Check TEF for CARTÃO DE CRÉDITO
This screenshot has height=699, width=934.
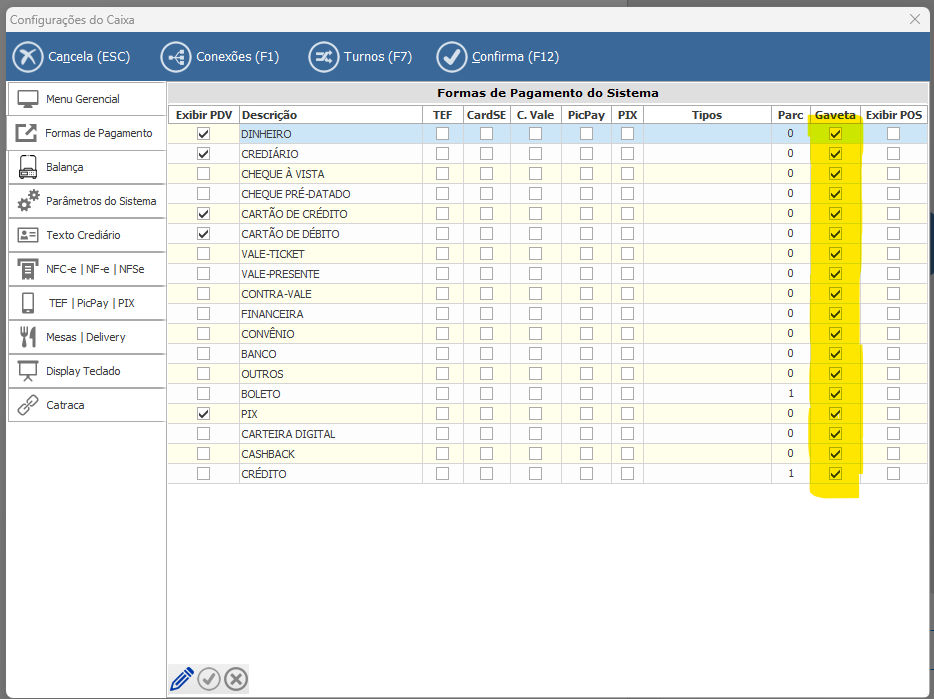click(442, 214)
